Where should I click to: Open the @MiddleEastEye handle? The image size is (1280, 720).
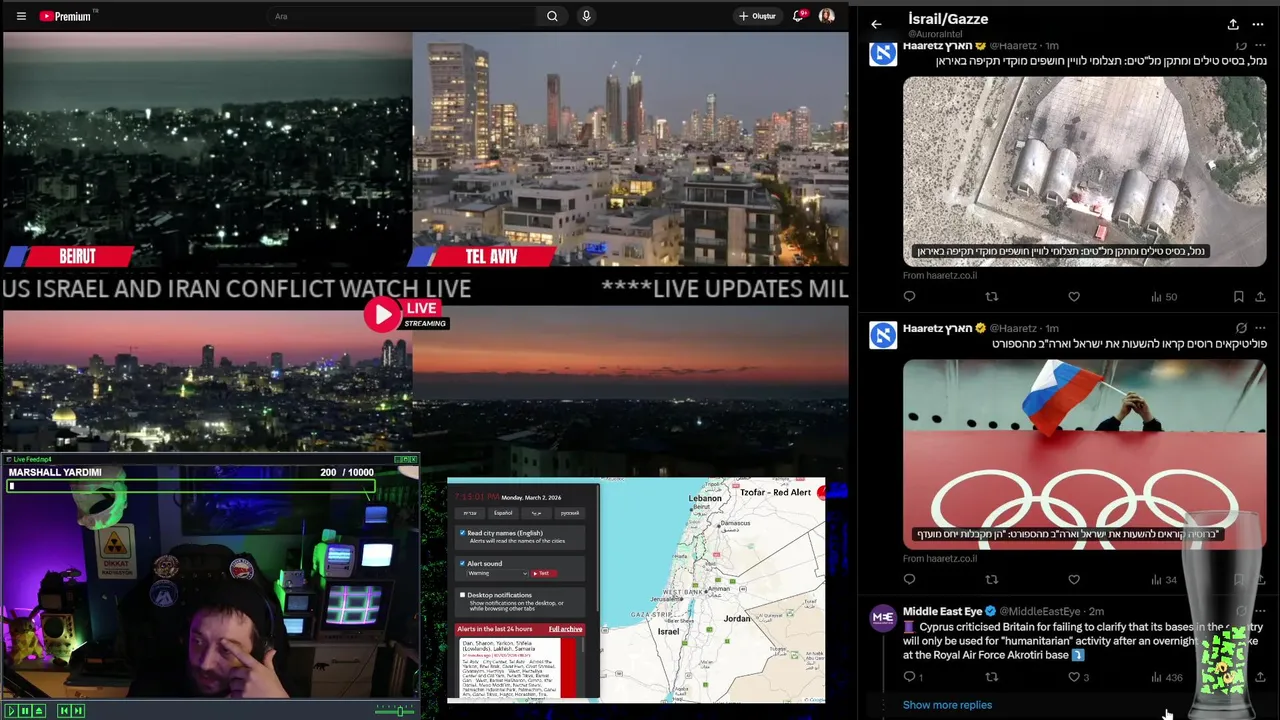tap(1040, 611)
